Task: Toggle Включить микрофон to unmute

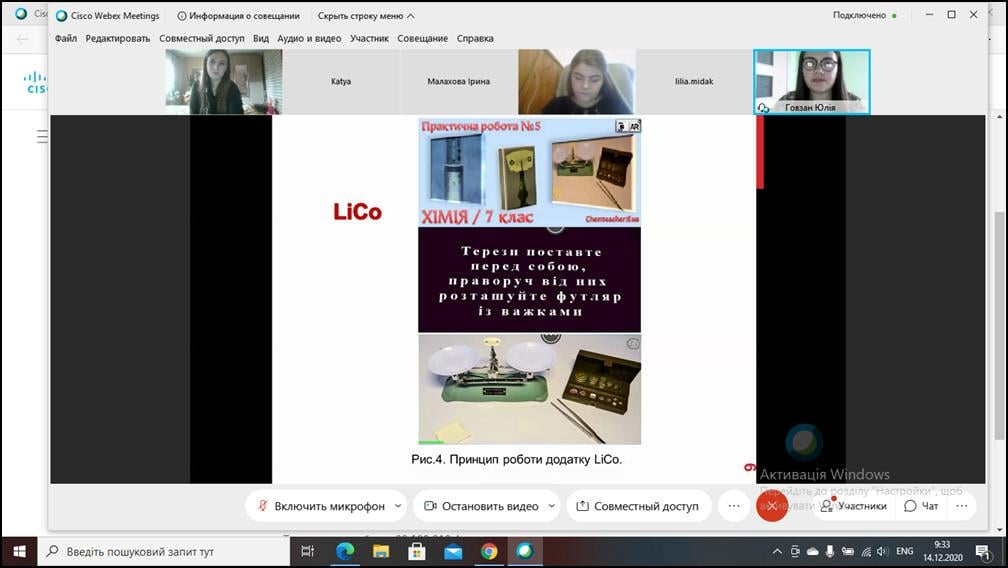Action: coord(320,506)
